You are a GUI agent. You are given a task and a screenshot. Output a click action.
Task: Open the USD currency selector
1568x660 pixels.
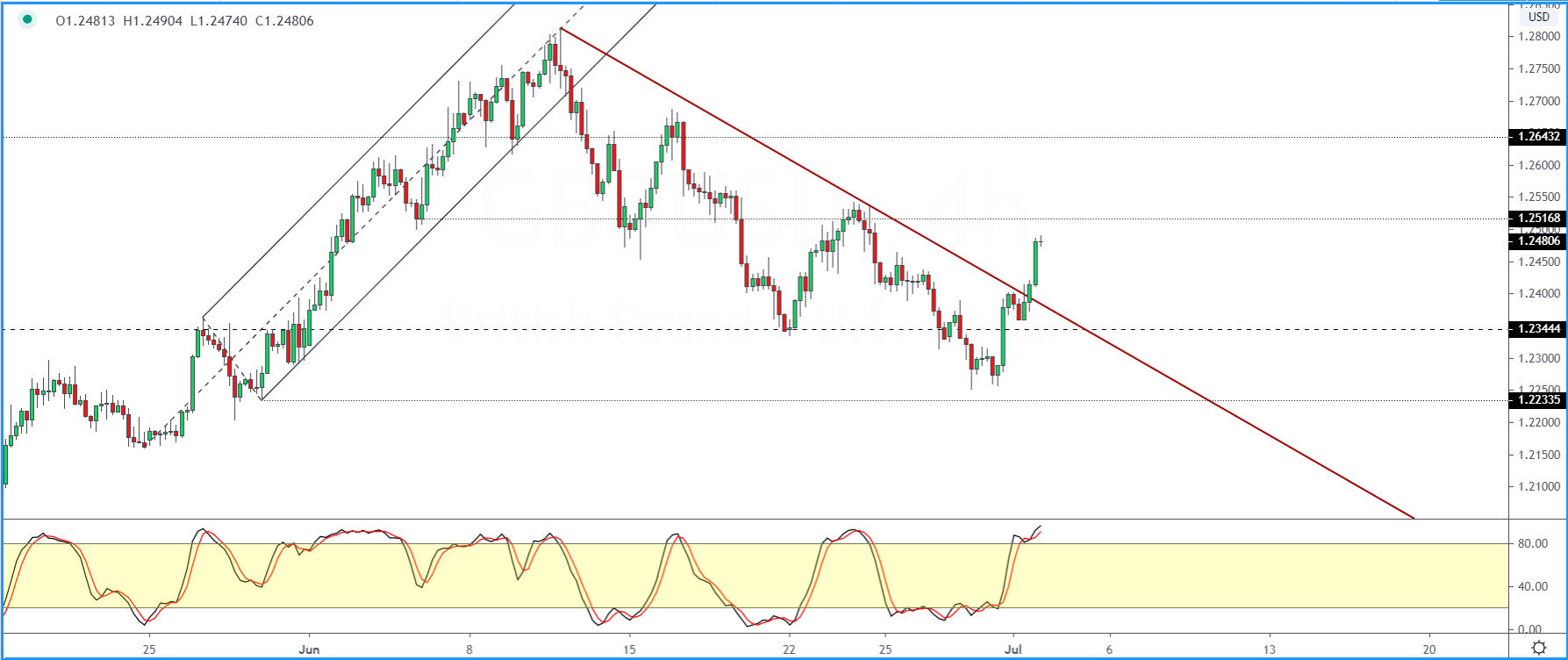[x=1539, y=17]
